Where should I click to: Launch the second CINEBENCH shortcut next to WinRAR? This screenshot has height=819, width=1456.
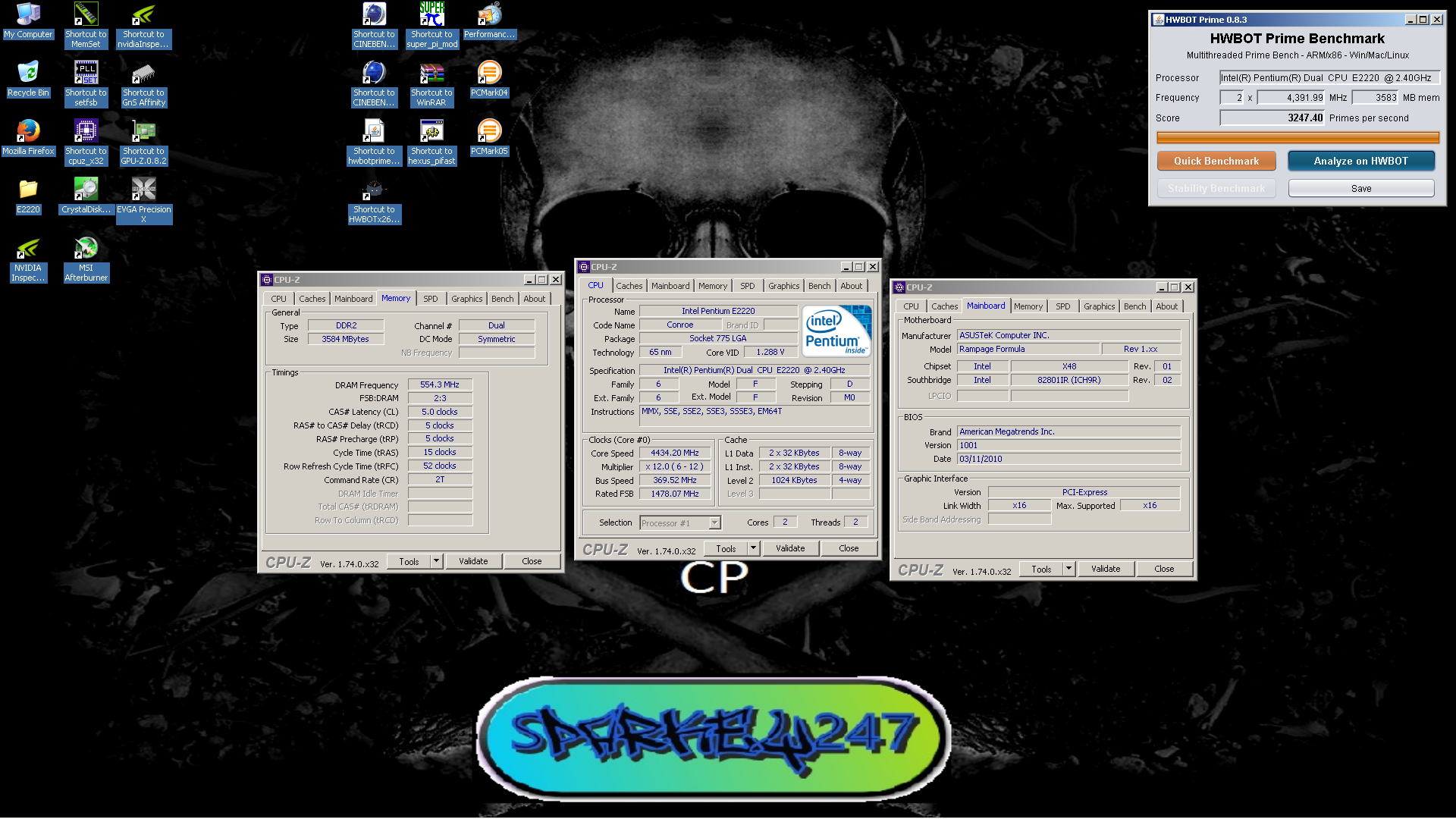coord(374,83)
